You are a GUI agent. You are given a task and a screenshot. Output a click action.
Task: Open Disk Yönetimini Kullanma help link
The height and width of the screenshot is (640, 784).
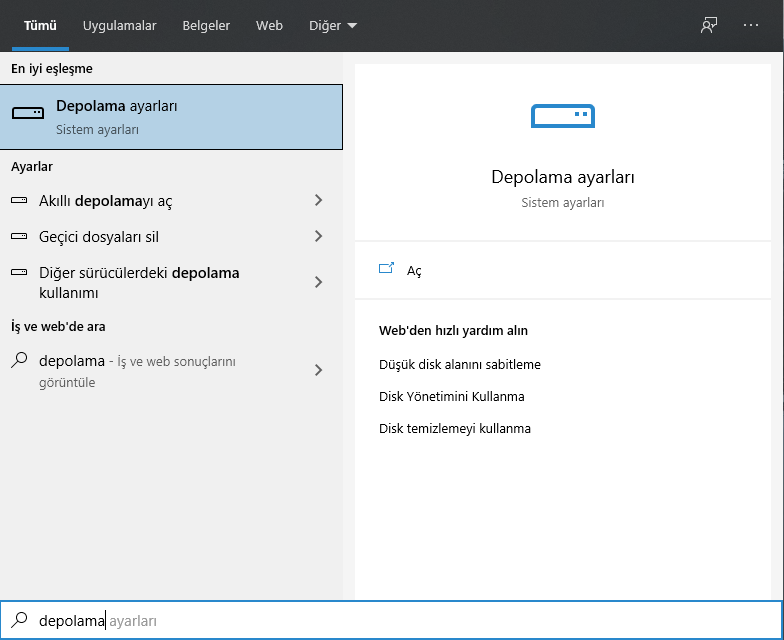coord(452,396)
